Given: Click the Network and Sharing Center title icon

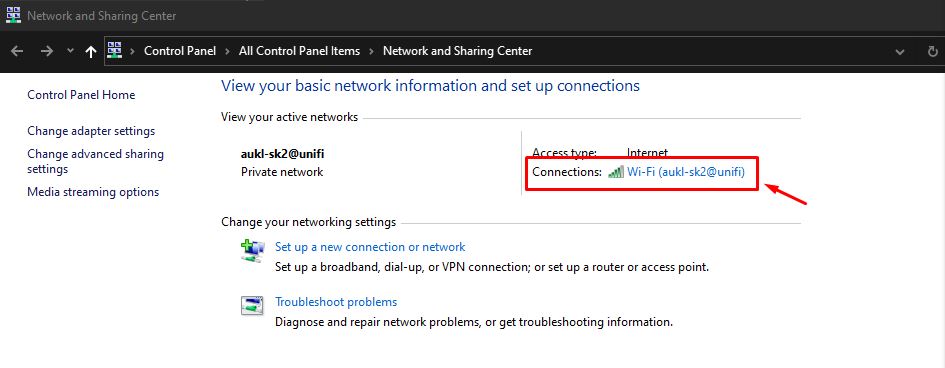Looking at the screenshot, I should [13, 15].
